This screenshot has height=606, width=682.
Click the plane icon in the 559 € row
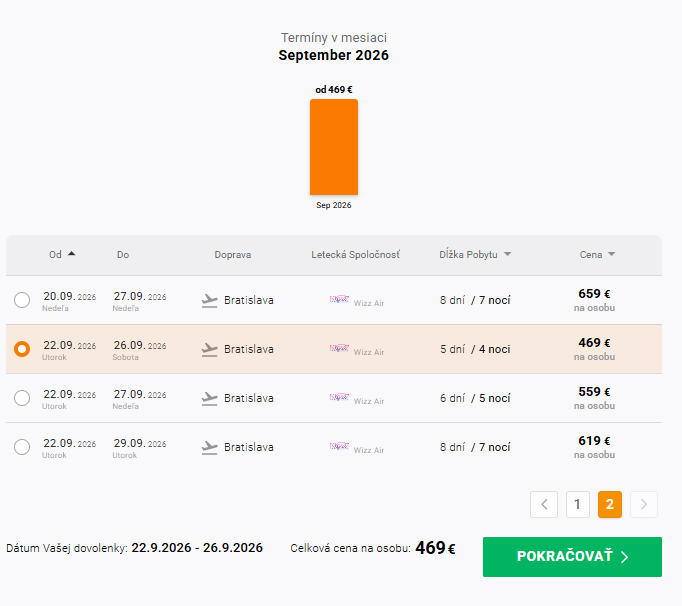point(209,398)
